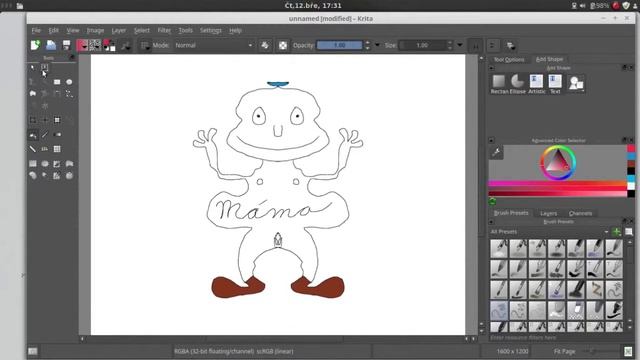This screenshot has height=360, width=640.
Task: Save the document toolbar icon
Action: (x=66, y=45)
